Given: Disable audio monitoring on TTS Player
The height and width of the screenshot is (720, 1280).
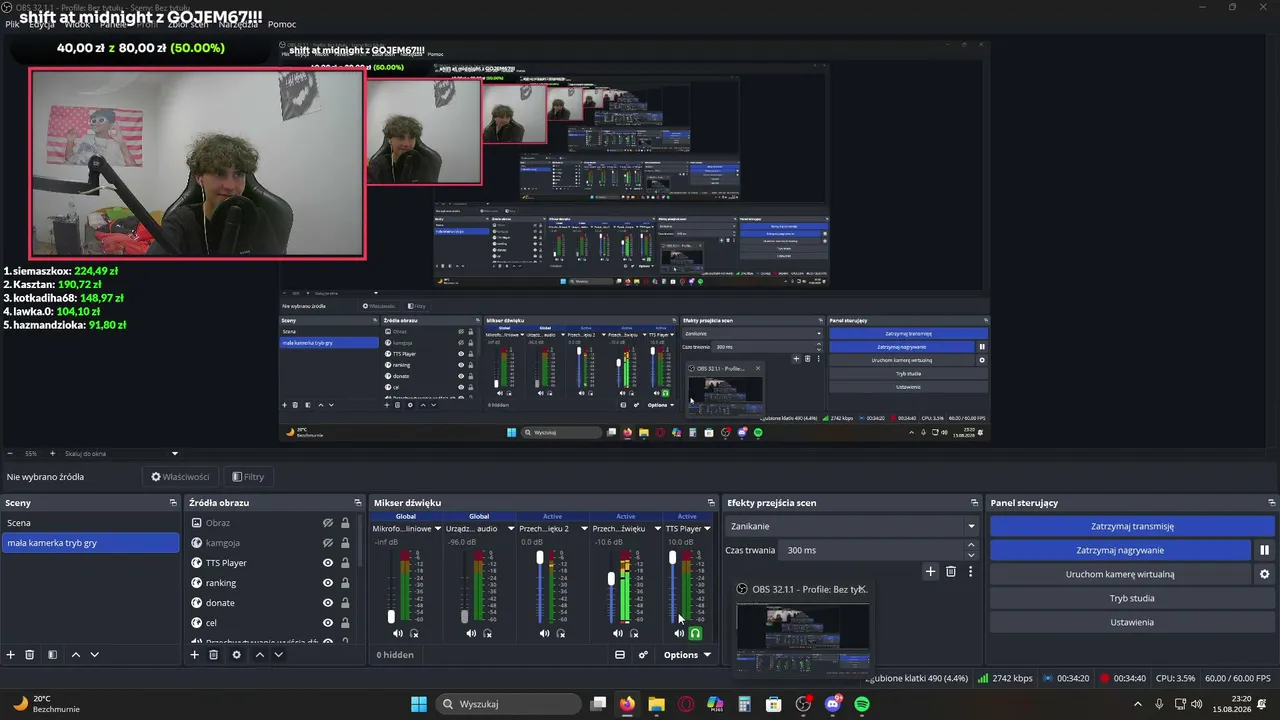Looking at the screenshot, I should click(x=696, y=633).
